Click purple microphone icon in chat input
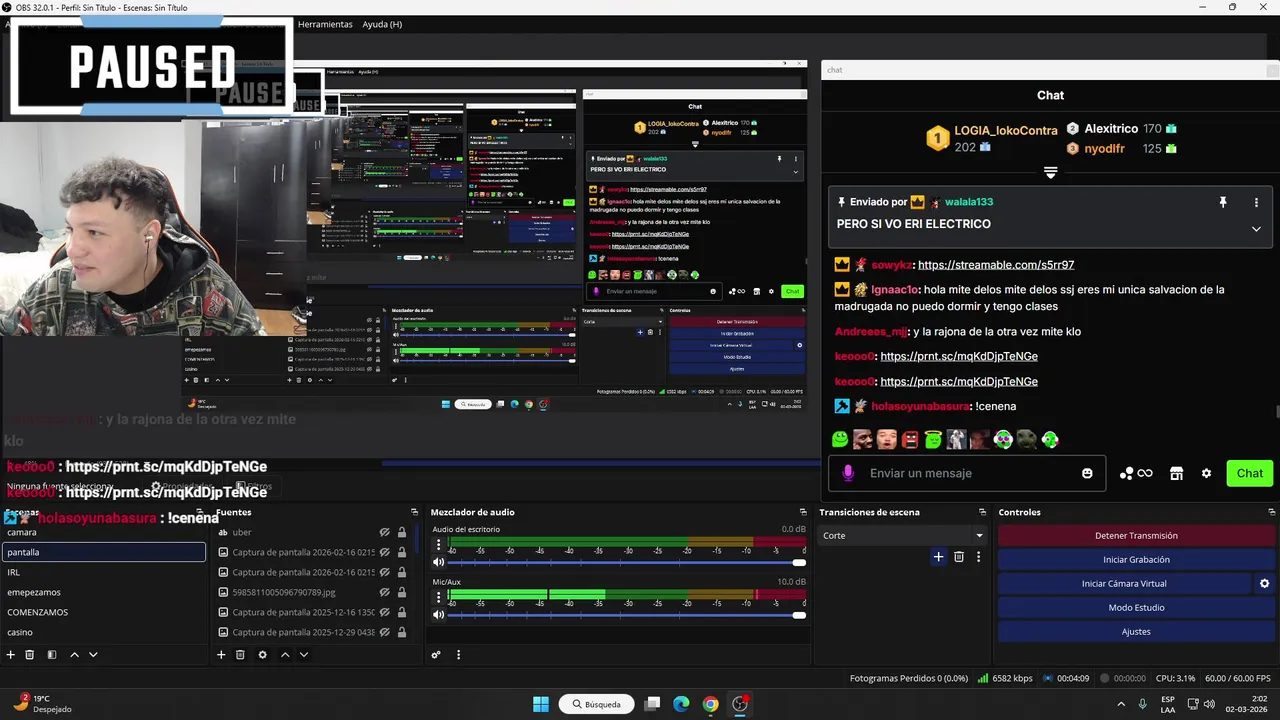 (848, 473)
